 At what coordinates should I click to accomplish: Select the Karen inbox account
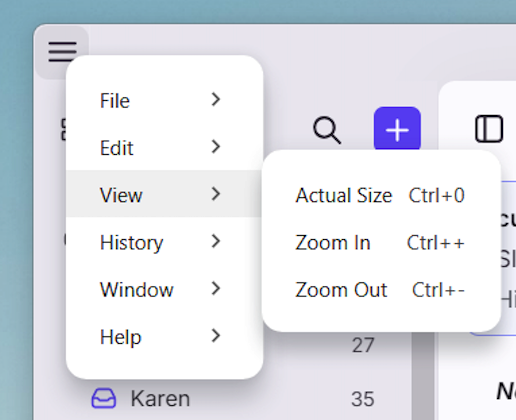(233, 398)
